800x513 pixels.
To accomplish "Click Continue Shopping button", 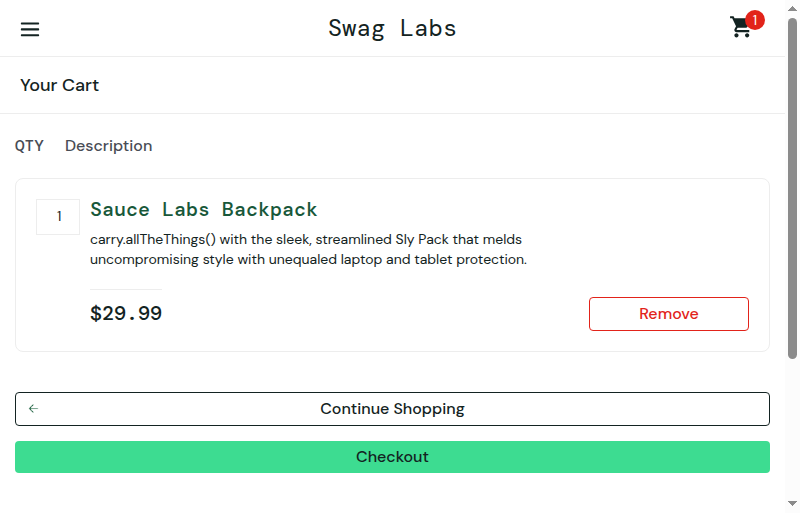I will click(x=392, y=409).
